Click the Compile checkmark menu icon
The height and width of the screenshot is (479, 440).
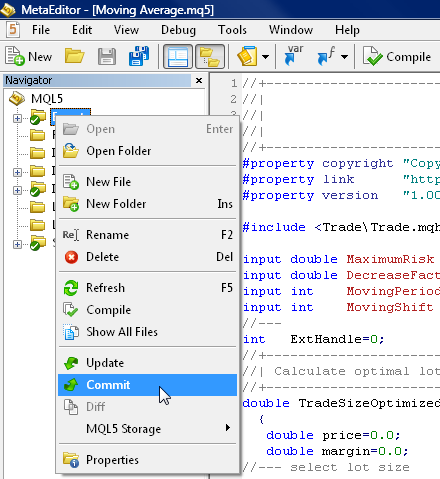[70, 310]
